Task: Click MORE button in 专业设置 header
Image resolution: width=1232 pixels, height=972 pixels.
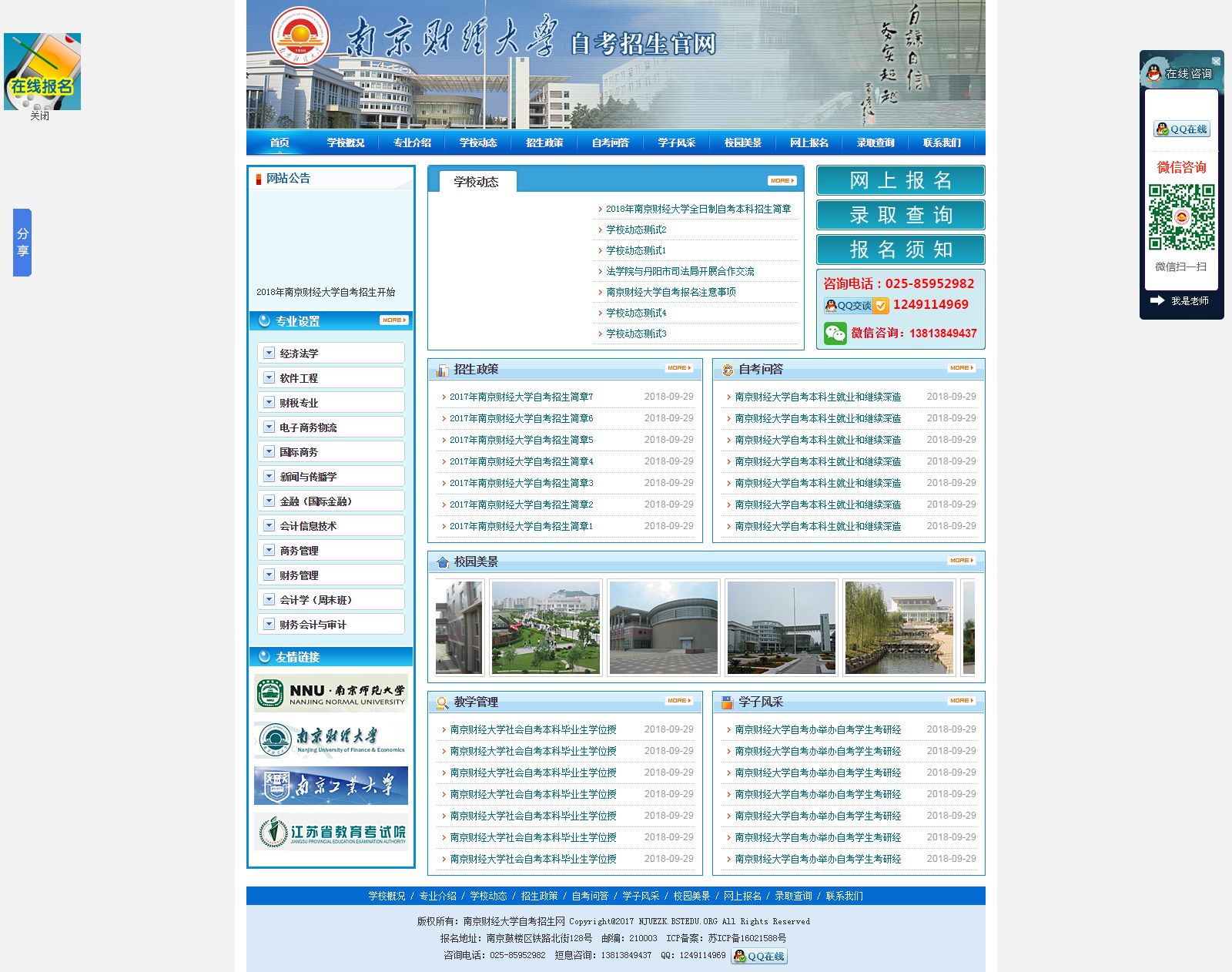Action: (394, 320)
